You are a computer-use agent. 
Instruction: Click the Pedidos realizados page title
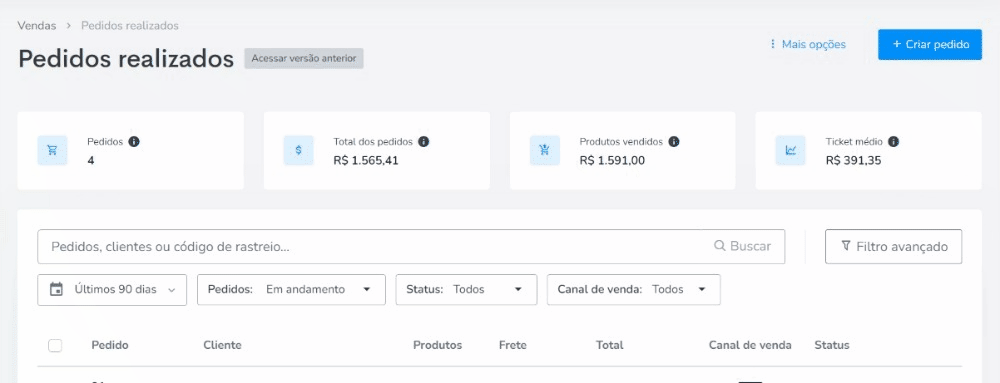[x=126, y=59]
